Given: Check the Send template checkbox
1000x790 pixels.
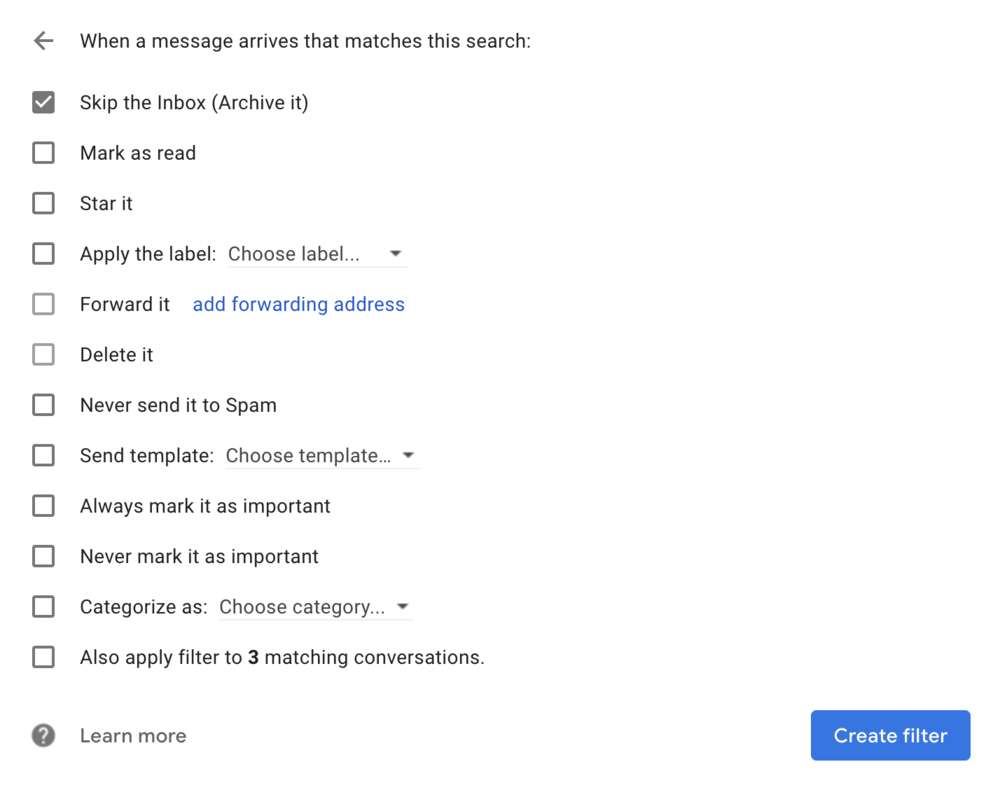Looking at the screenshot, I should pos(43,456).
